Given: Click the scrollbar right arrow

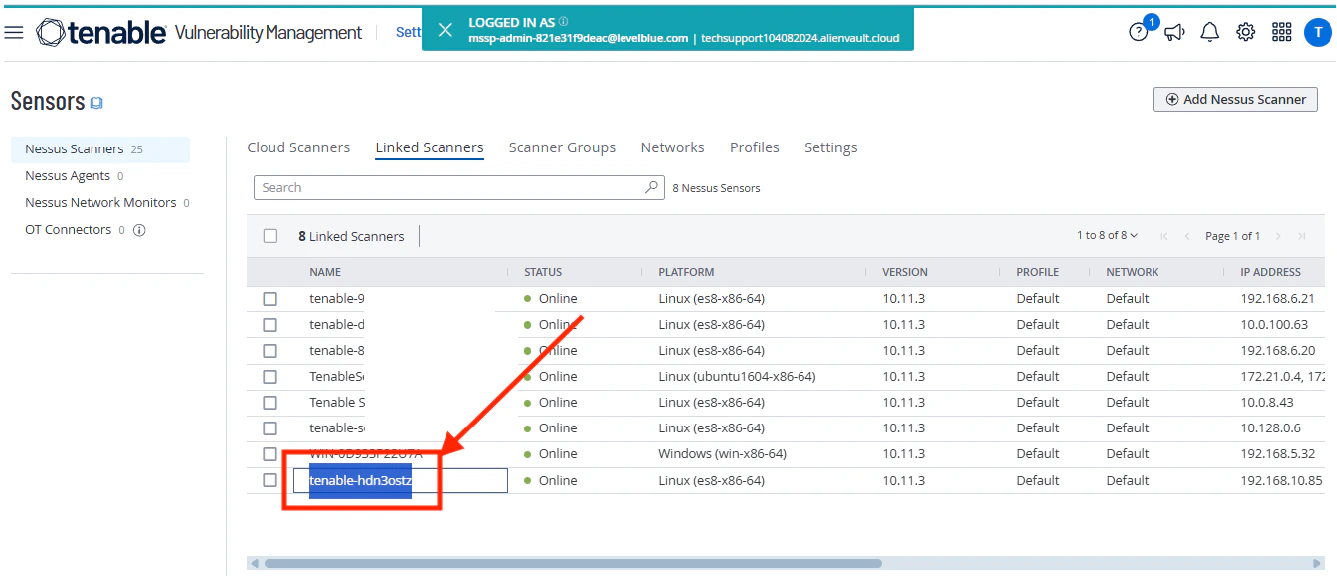Looking at the screenshot, I should tap(1318, 563).
